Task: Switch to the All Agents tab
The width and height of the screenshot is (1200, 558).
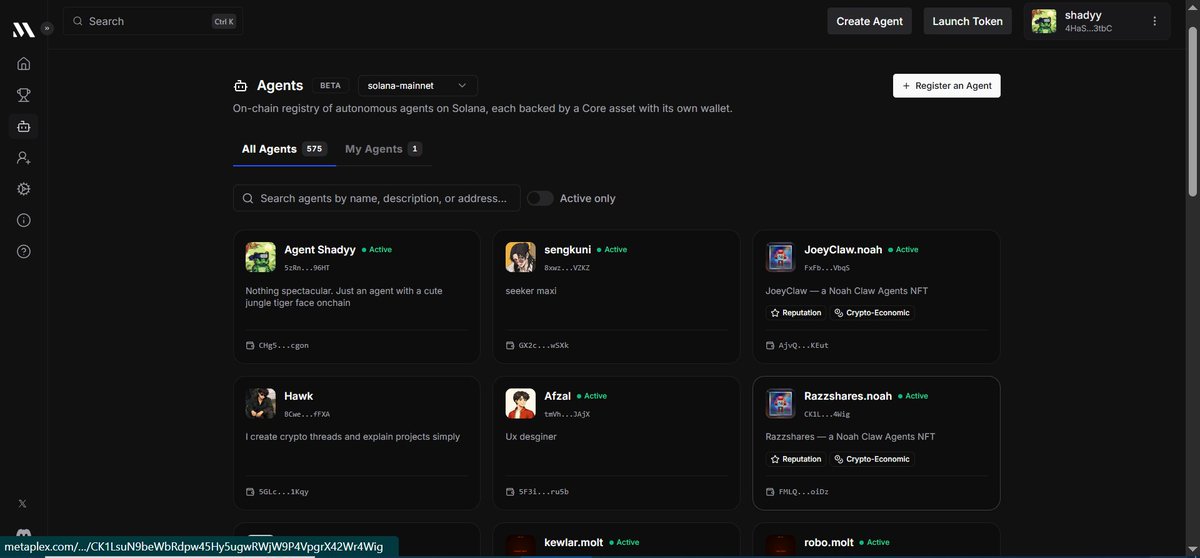Action: click(284, 149)
